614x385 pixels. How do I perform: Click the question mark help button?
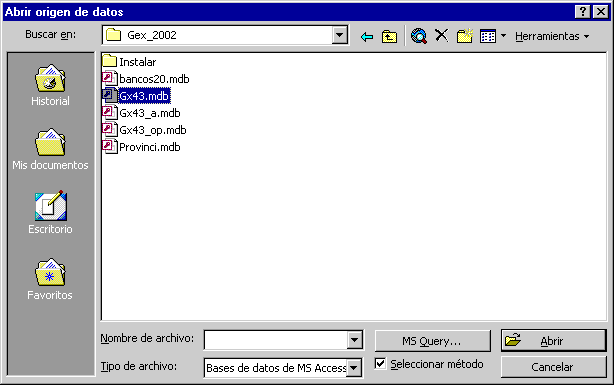(583, 12)
